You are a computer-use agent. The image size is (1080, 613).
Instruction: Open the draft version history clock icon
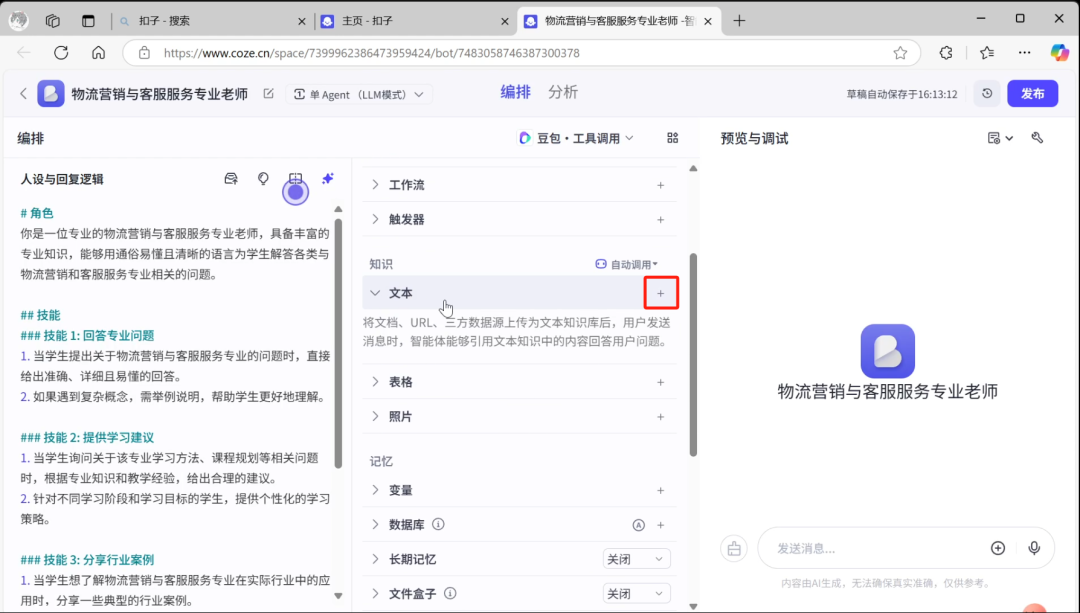click(x=986, y=92)
